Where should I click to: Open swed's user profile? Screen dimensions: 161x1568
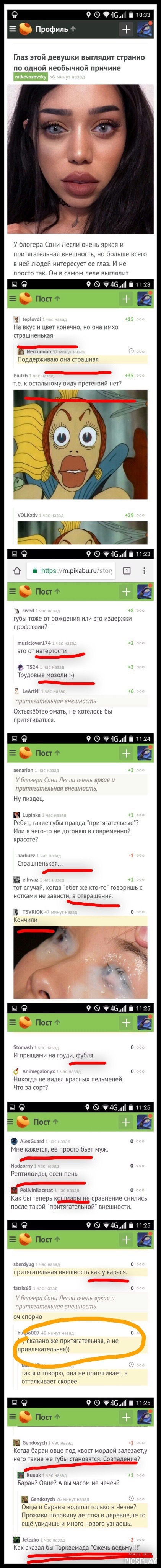[28, 610]
